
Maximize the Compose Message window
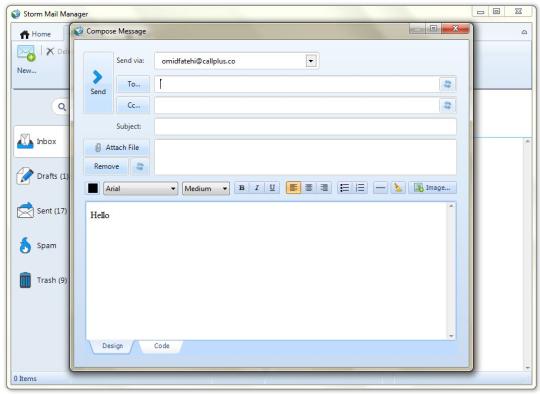click(x=434, y=29)
